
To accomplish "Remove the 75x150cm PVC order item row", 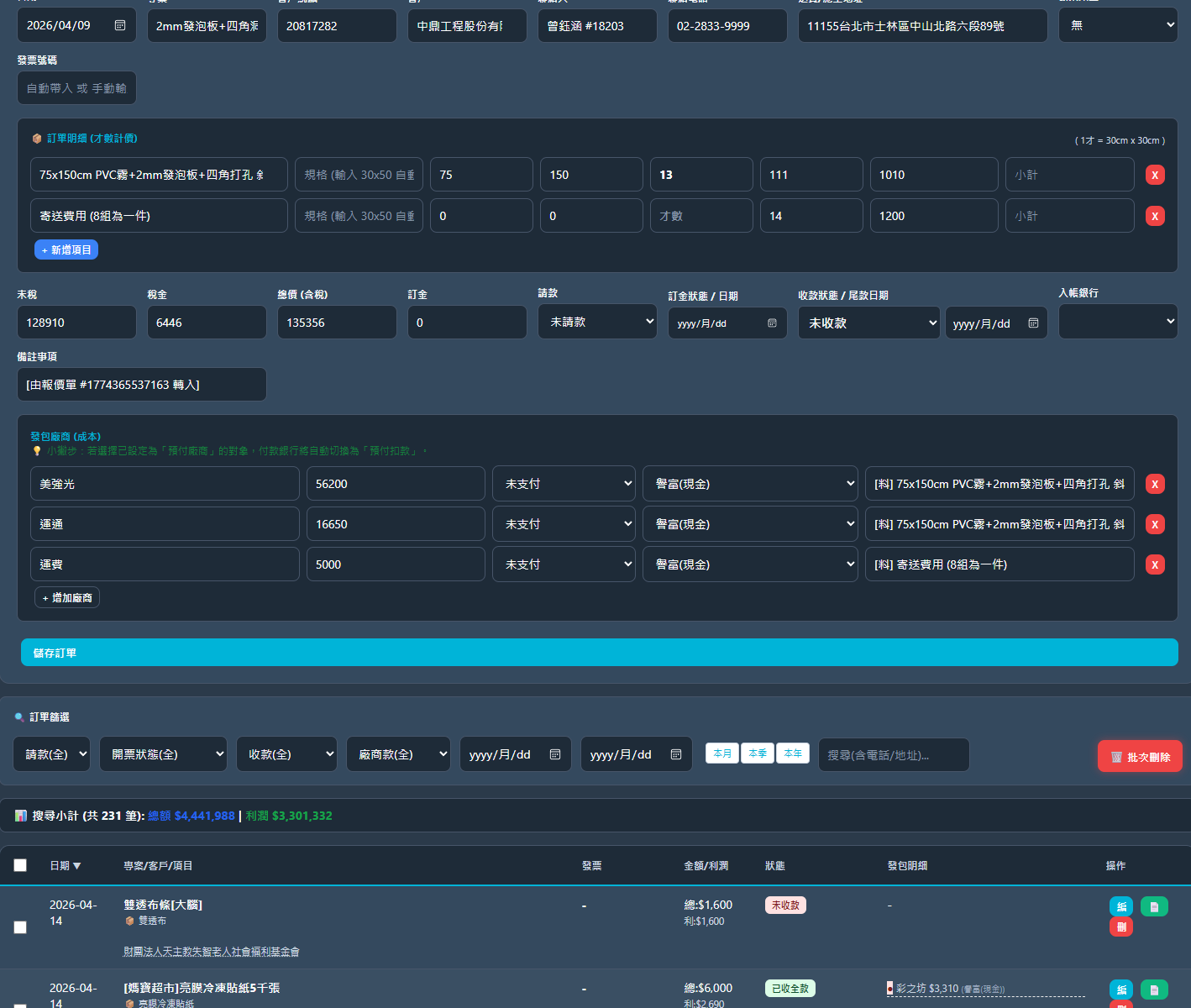I will (x=1155, y=175).
